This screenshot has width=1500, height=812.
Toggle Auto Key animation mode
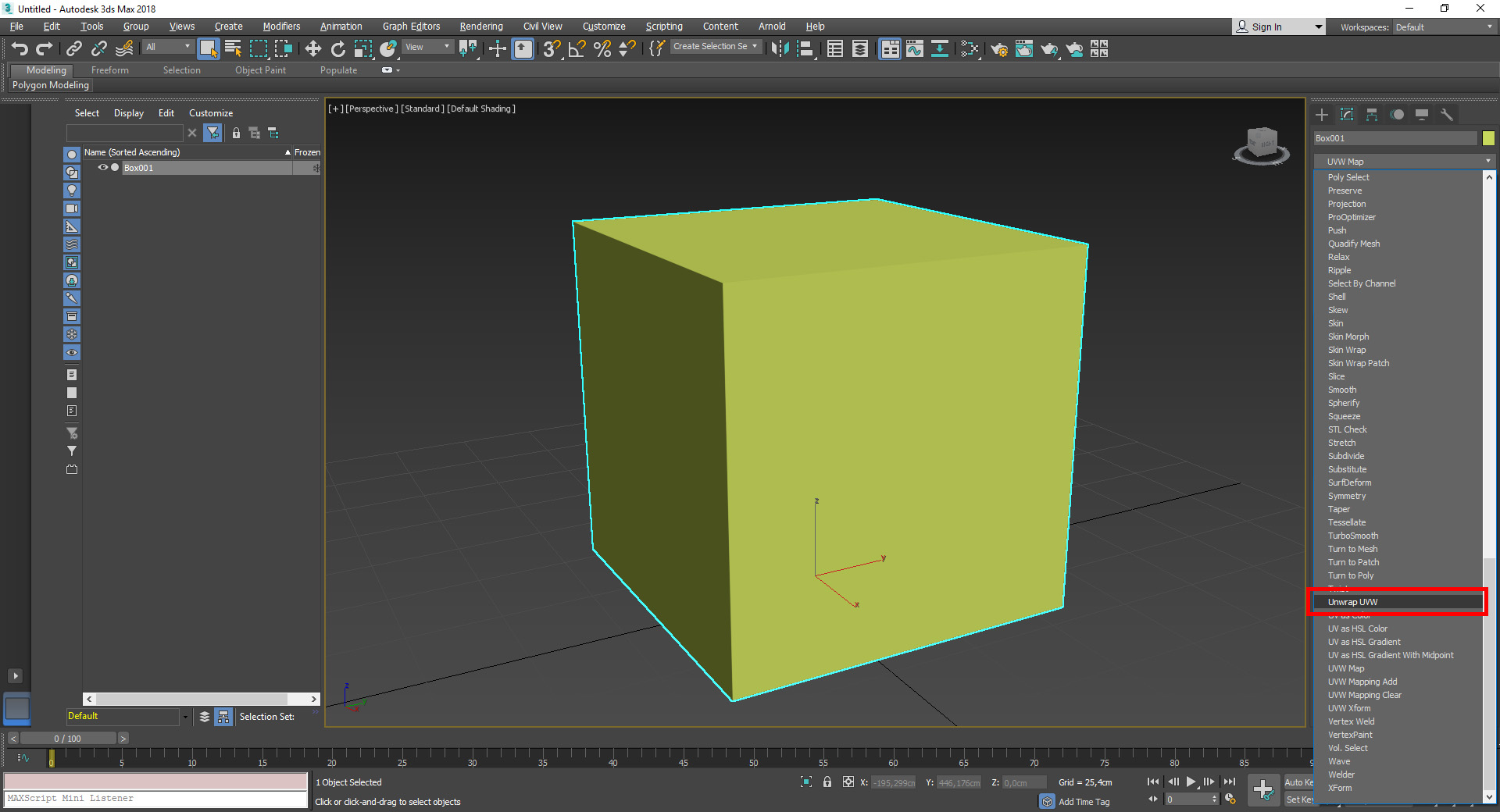[1298, 782]
